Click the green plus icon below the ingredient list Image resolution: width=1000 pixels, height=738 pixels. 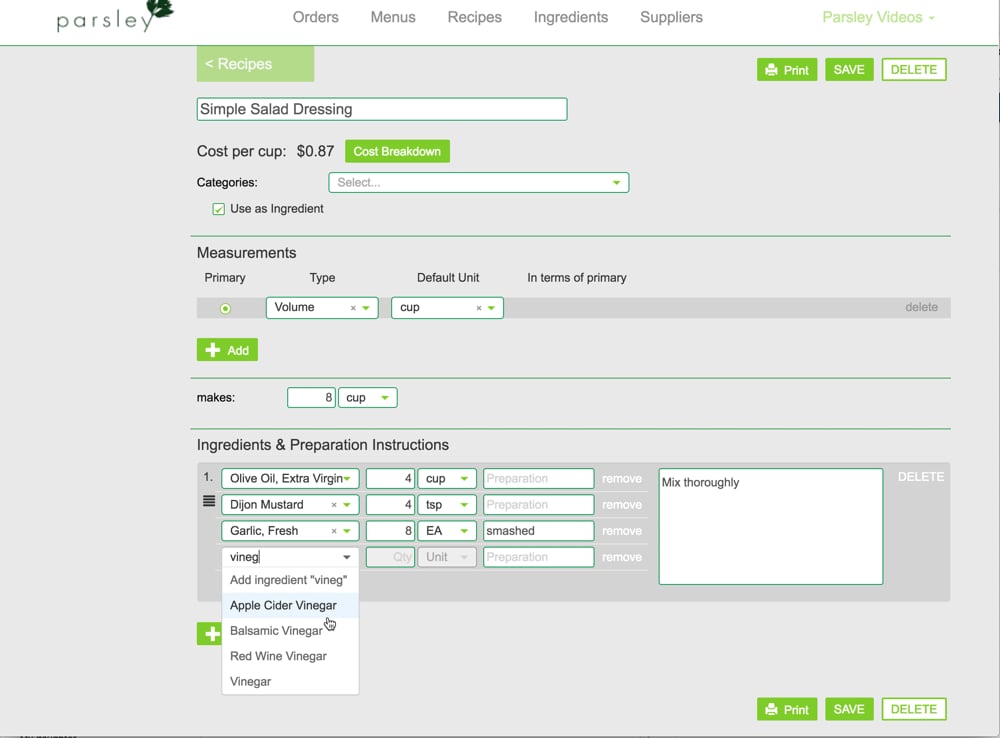210,633
